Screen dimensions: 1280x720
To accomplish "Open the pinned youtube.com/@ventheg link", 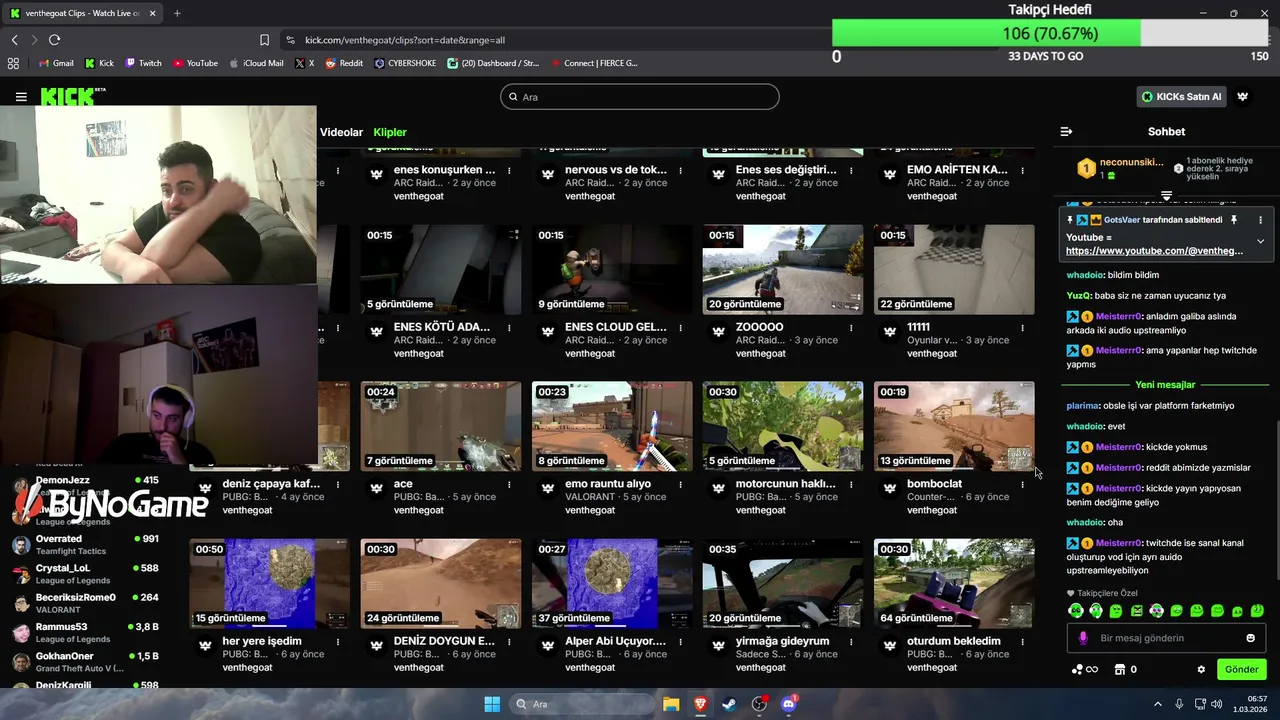I will [1154, 251].
